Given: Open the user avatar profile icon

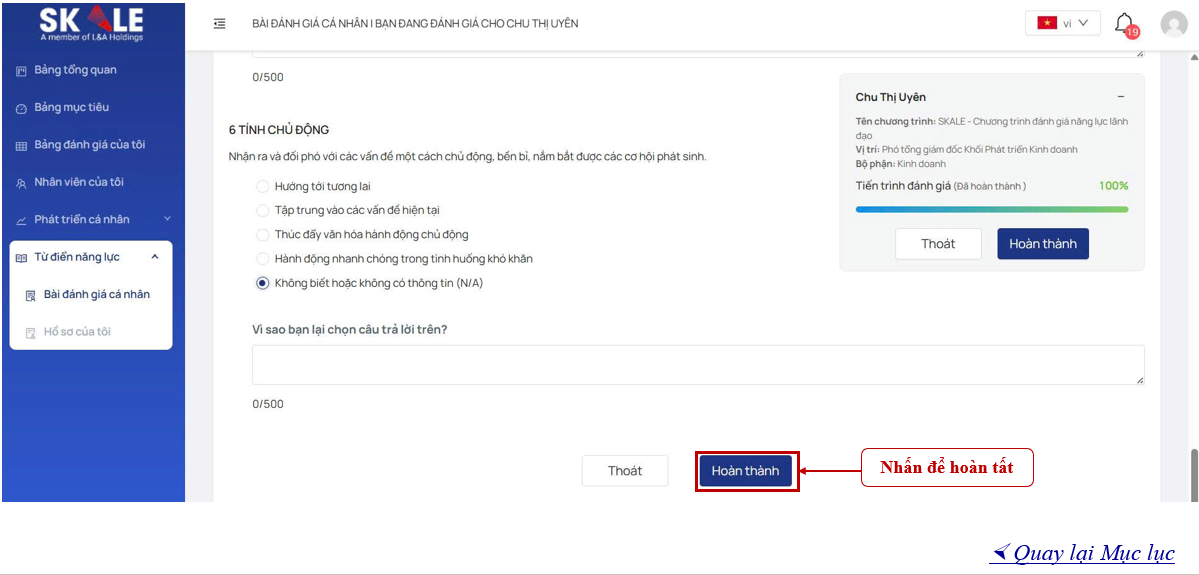Looking at the screenshot, I should coord(1173,24).
